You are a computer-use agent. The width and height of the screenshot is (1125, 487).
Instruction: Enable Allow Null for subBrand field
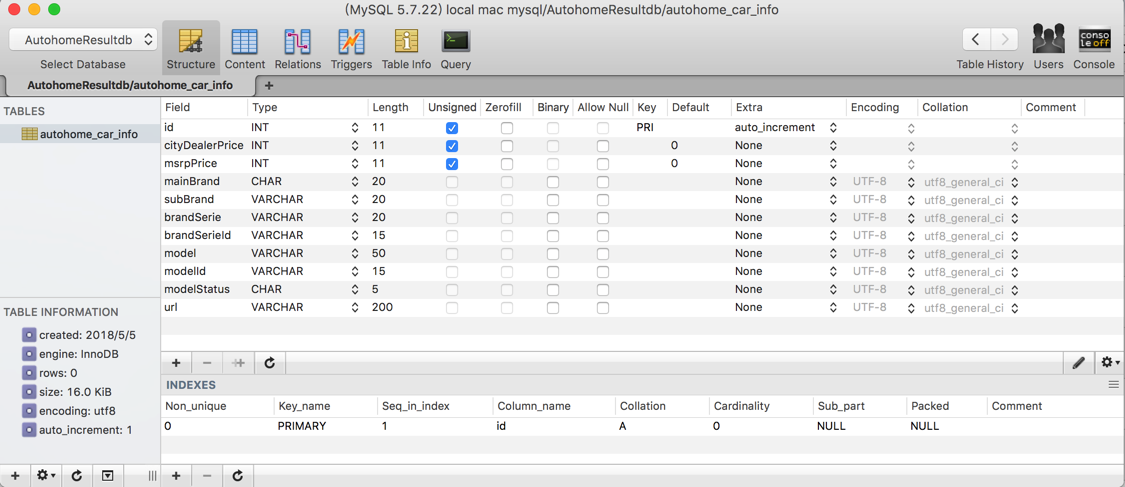[603, 199]
